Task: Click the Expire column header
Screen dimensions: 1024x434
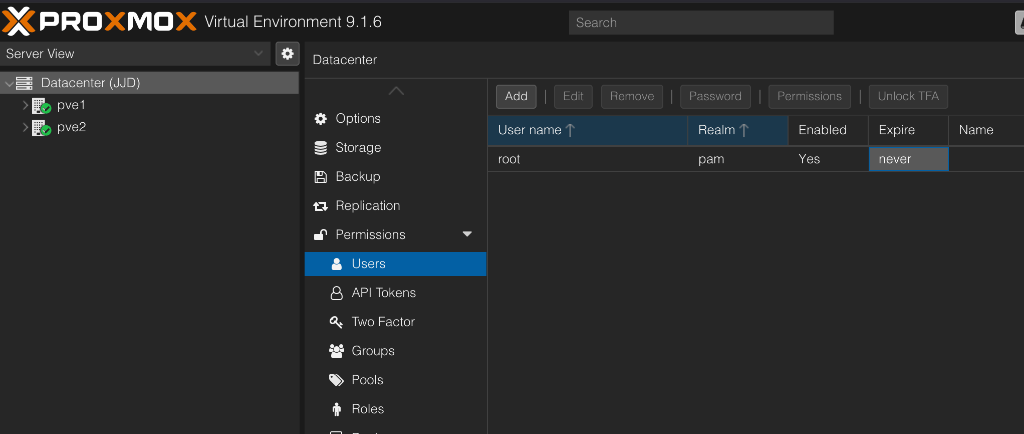Action: [908, 130]
